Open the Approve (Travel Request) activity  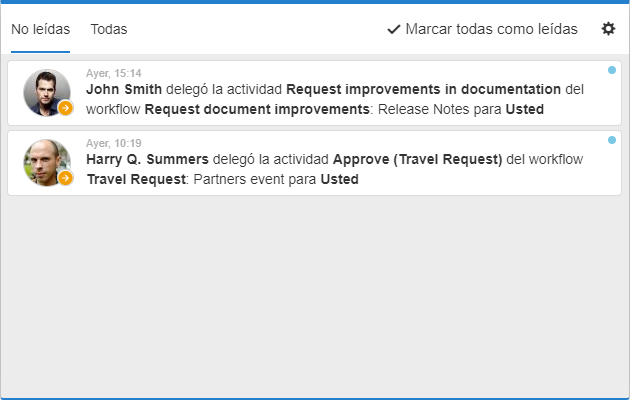(x=417, y=159)
